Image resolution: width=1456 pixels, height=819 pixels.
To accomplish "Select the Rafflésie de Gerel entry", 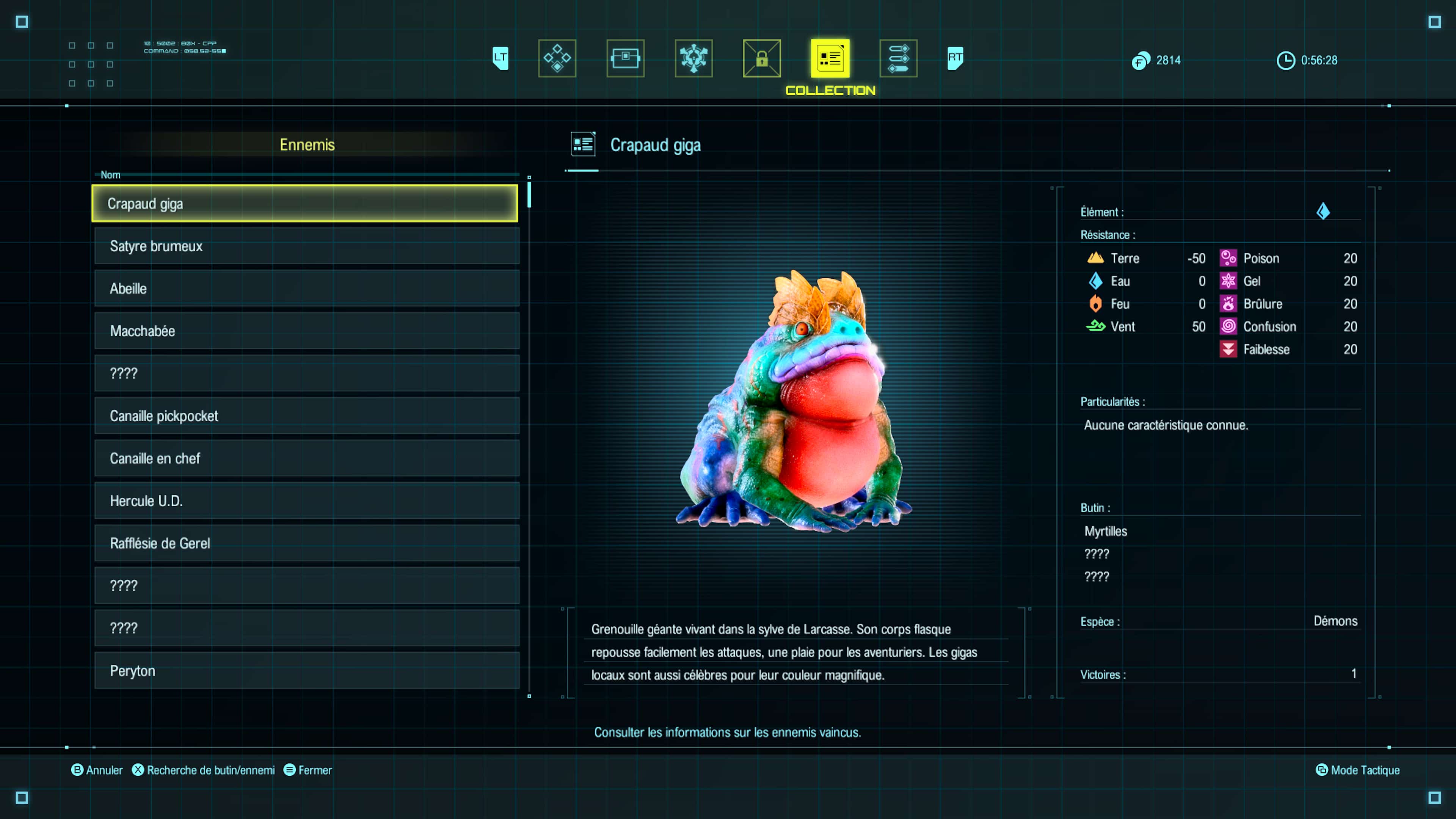I will (x=307, y=543).
